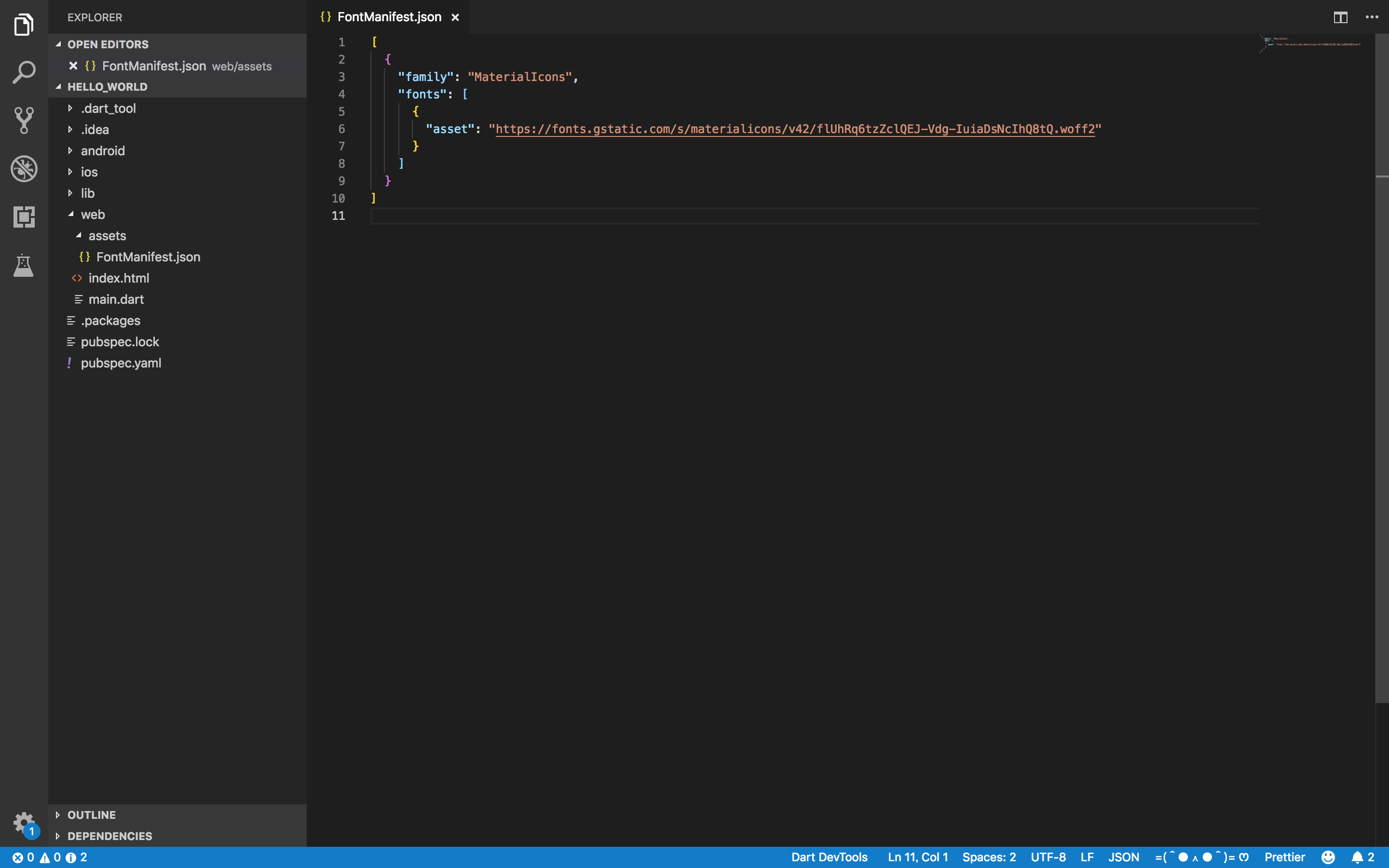Click Dart DevTools in status bar
1389x868 pixels.
point(829,857)
